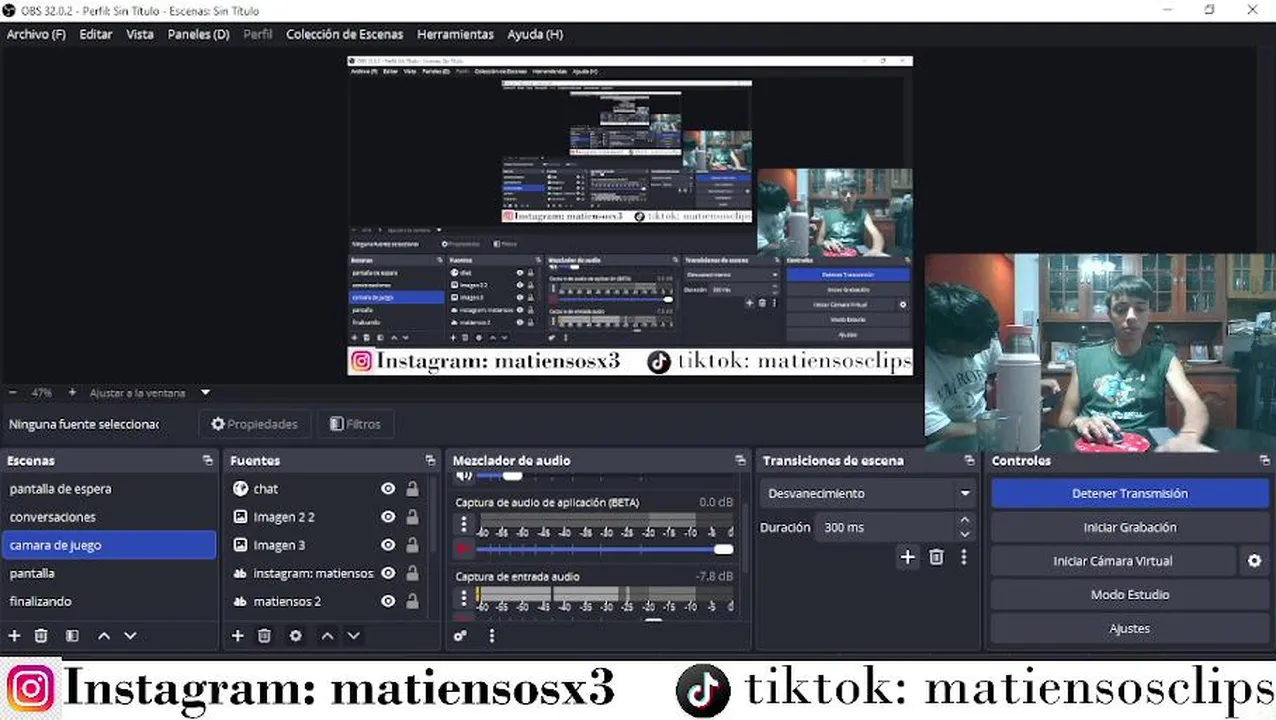Select the conversaciones scene
Screen dimensions: 1276x720
point(108,517)
